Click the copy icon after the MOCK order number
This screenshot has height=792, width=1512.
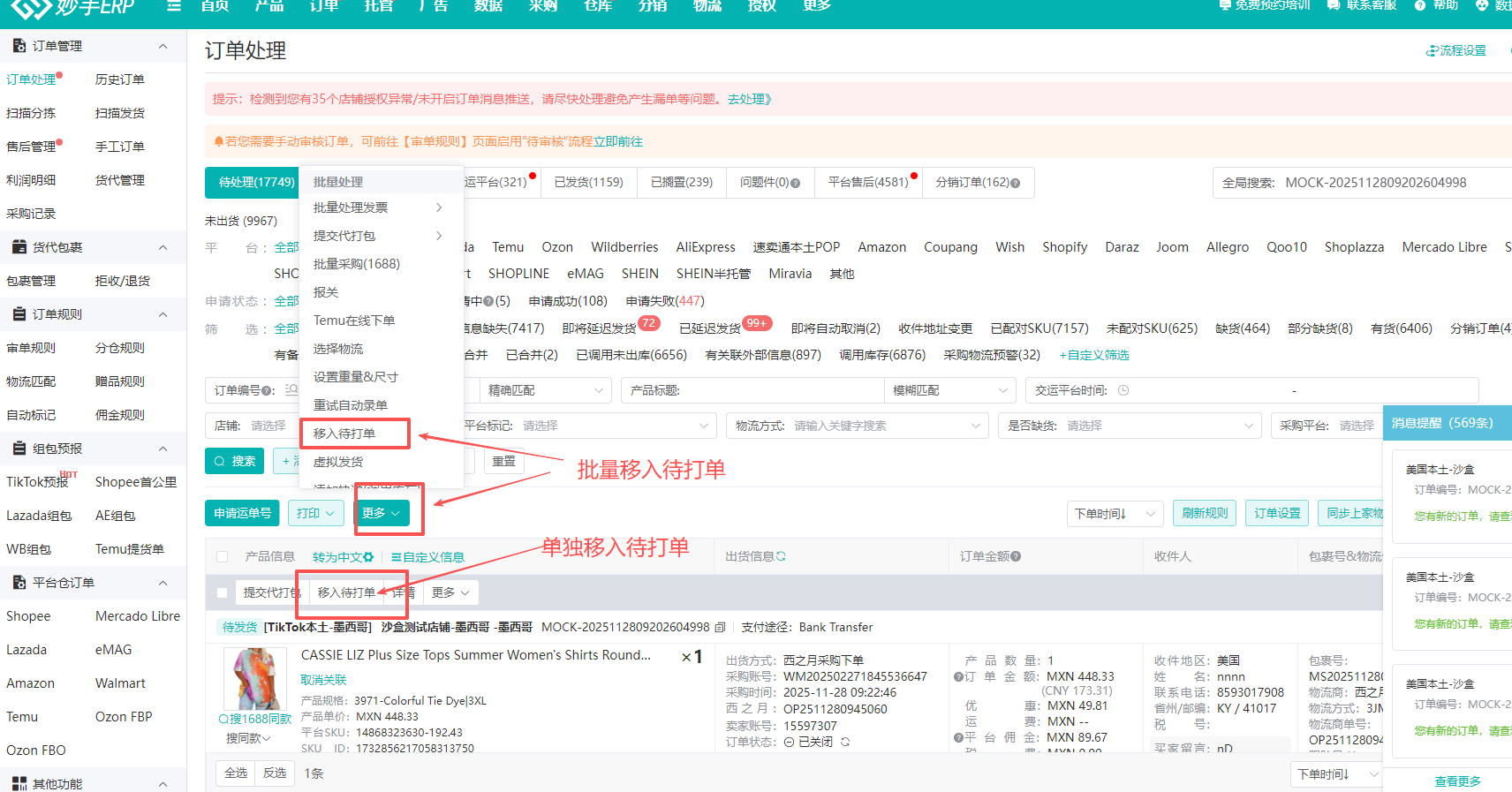pos(720,627)
